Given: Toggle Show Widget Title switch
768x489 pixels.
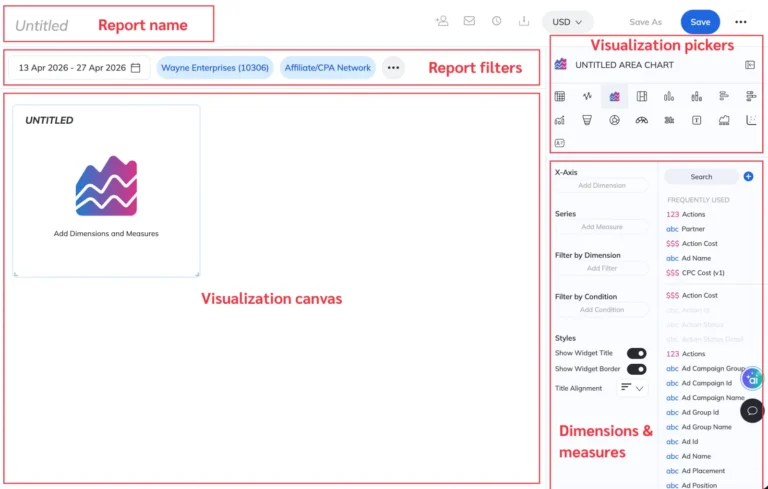Looking at the screenshot, I should pyautogui.click(x=637, y=353).
